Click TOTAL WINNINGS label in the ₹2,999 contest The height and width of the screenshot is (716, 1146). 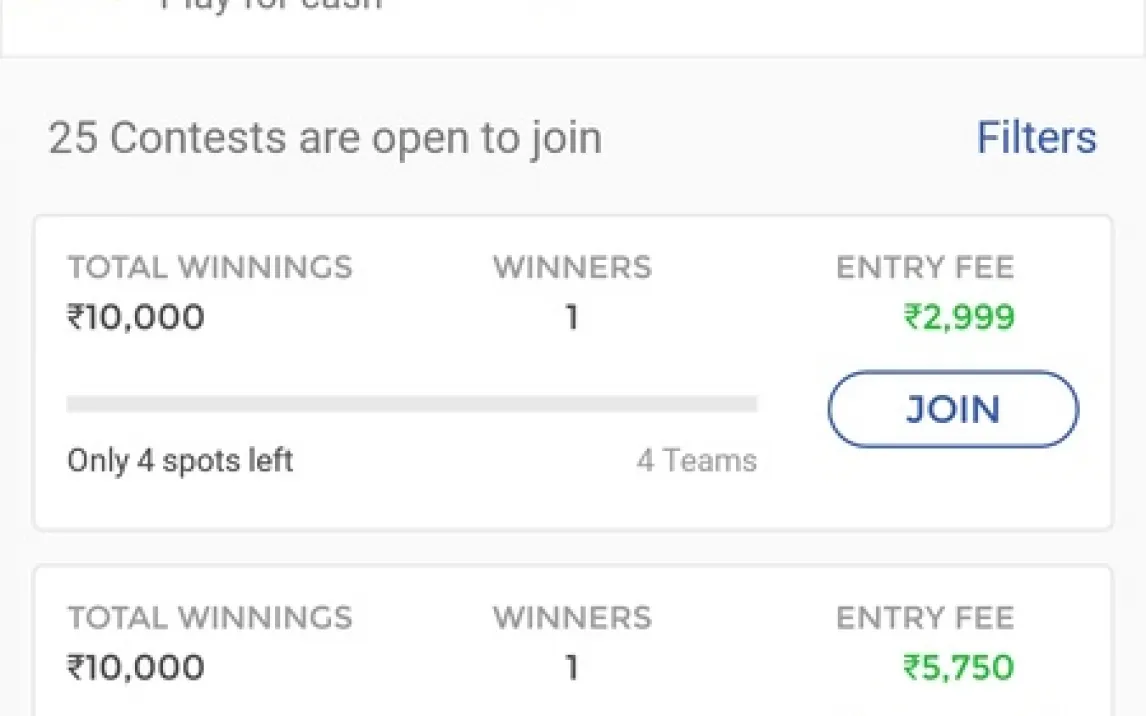[x=210, y=268]
